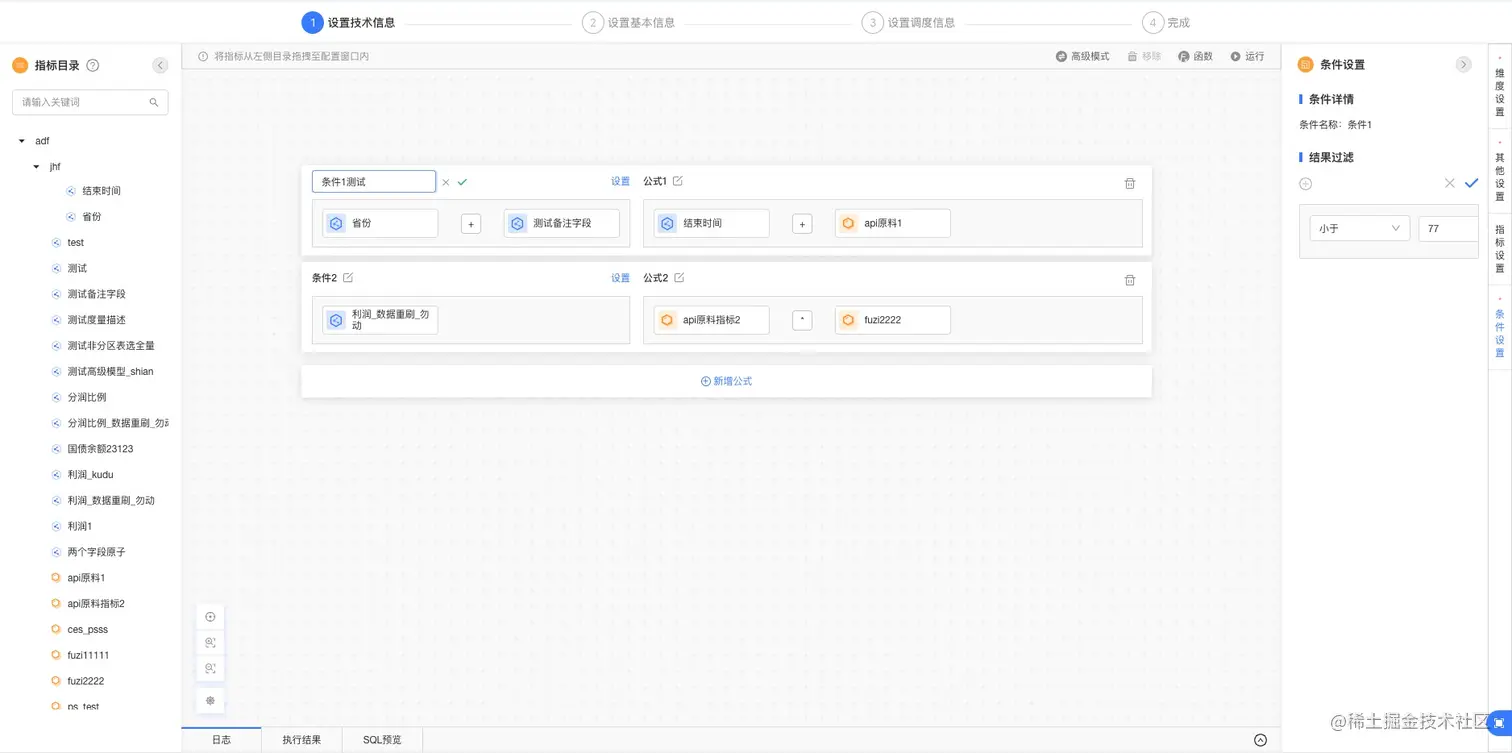
Task: Collapse the adf tree node
Action: [x=22, y=141]
